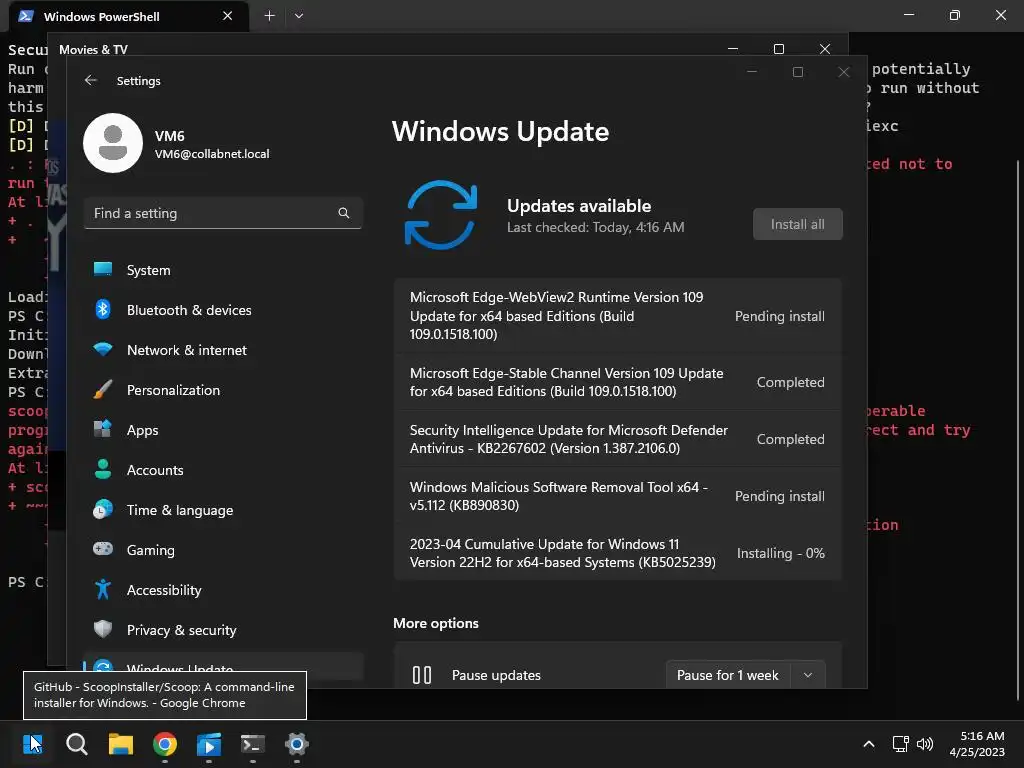The height and width of the screenshot is (768, 1024).
Task: Open the Accounts settings page
Action: (x=223, y=470)
